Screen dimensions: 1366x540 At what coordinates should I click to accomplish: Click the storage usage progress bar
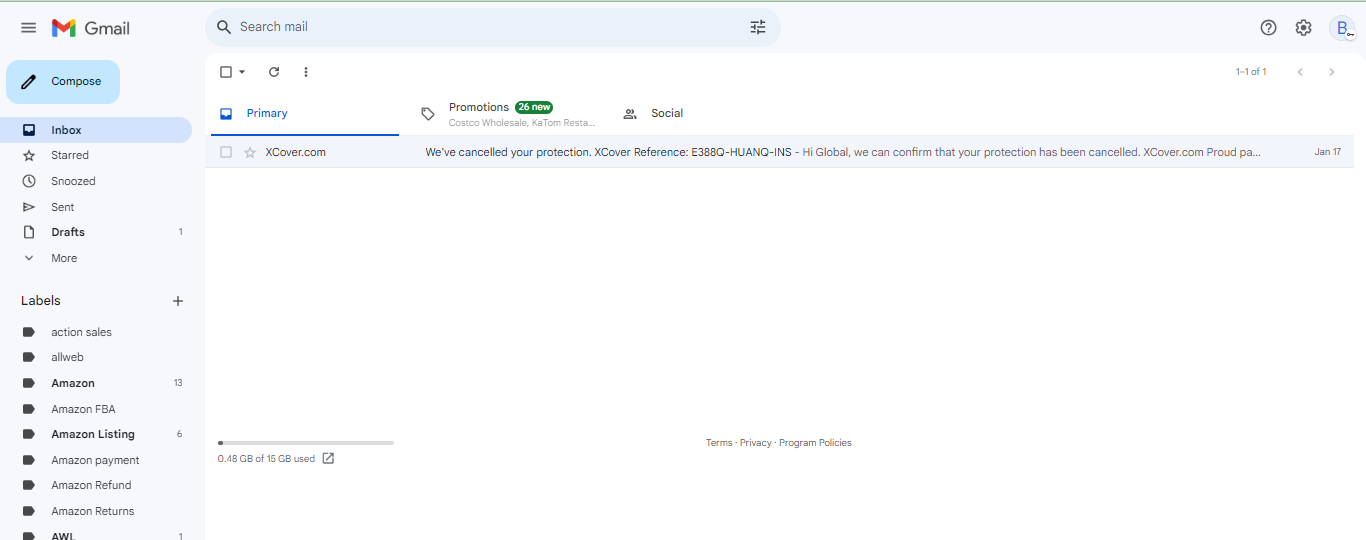point(306,442)
